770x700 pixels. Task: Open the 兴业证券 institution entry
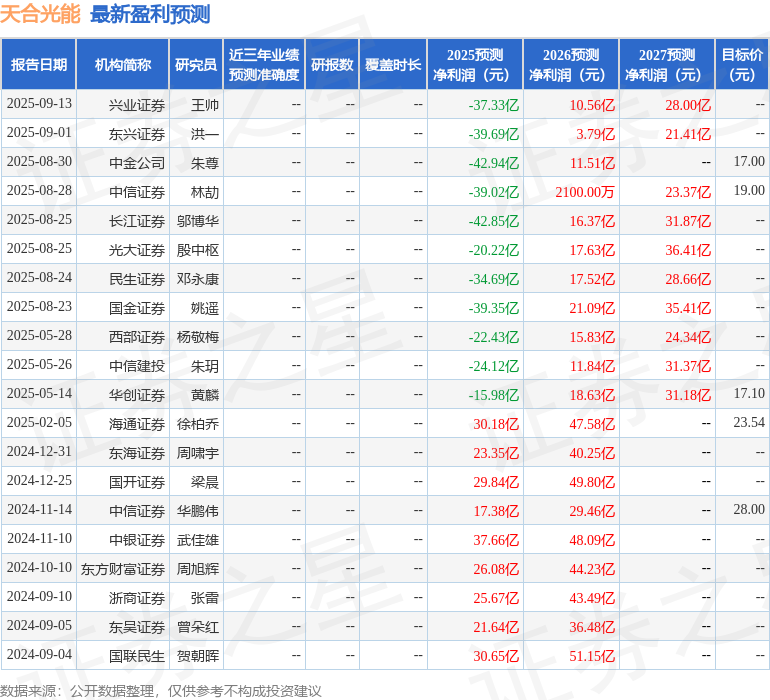pos(137,104)
